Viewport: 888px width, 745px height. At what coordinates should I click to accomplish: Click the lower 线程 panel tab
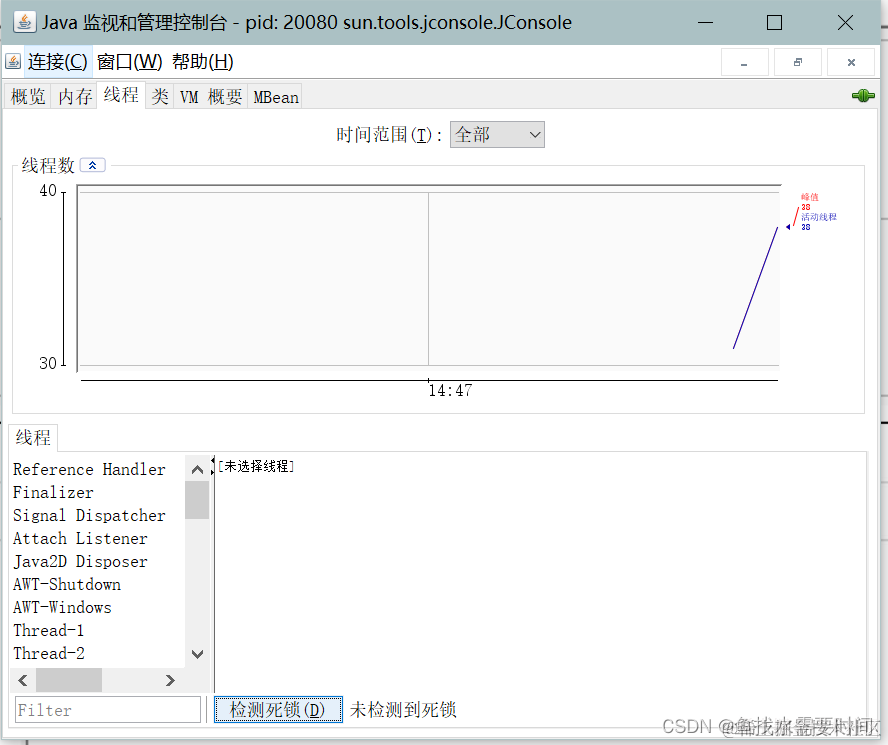click(33, 437)
